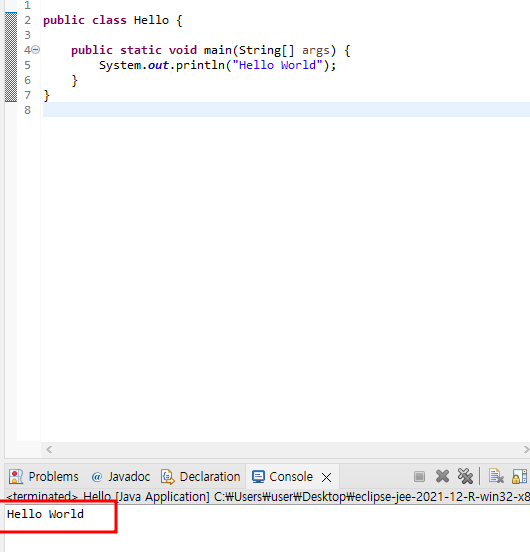This screenshot has height=552, width=530.
Task: Click the terminated Hello Java Application label
Action: tap(108, 497)
